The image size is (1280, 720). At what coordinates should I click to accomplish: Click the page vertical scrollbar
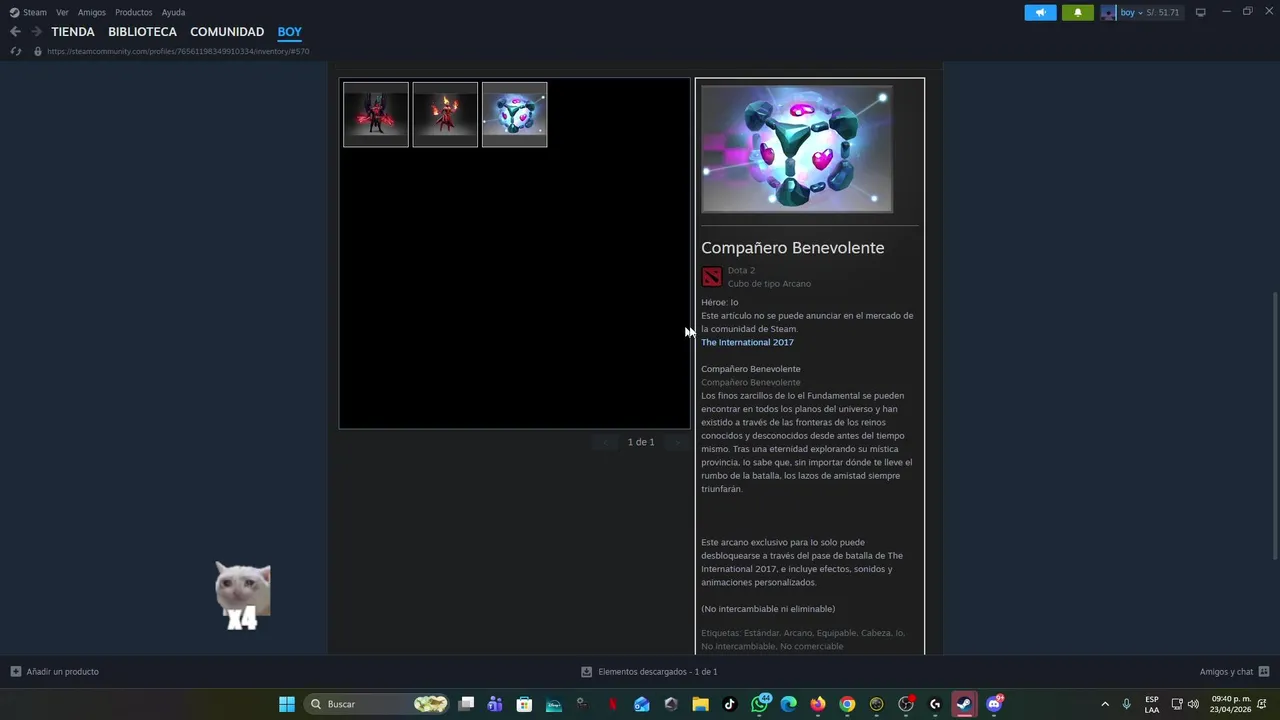(x=1275, y=425)
